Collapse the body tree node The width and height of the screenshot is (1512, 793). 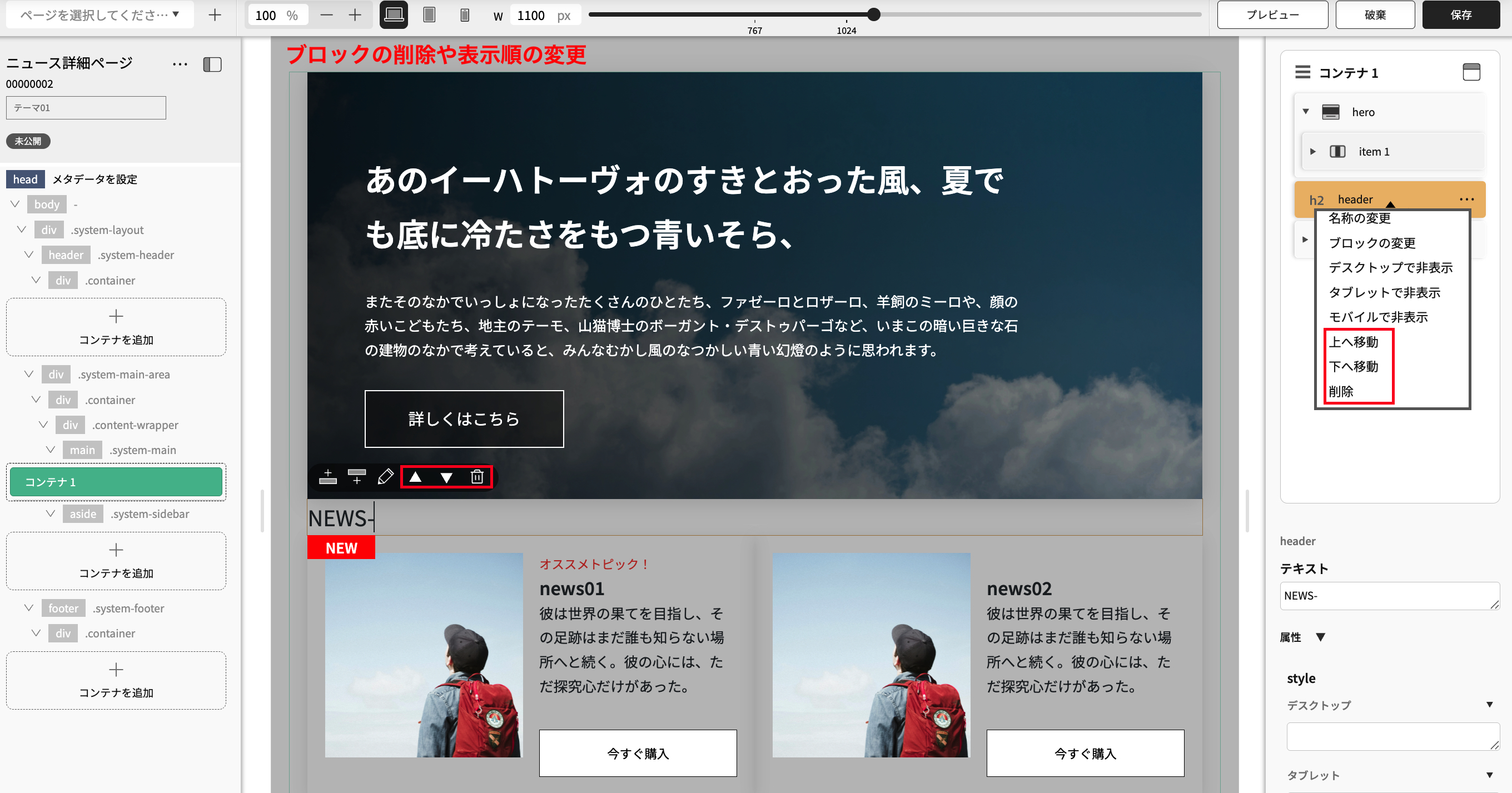[15, 205]
